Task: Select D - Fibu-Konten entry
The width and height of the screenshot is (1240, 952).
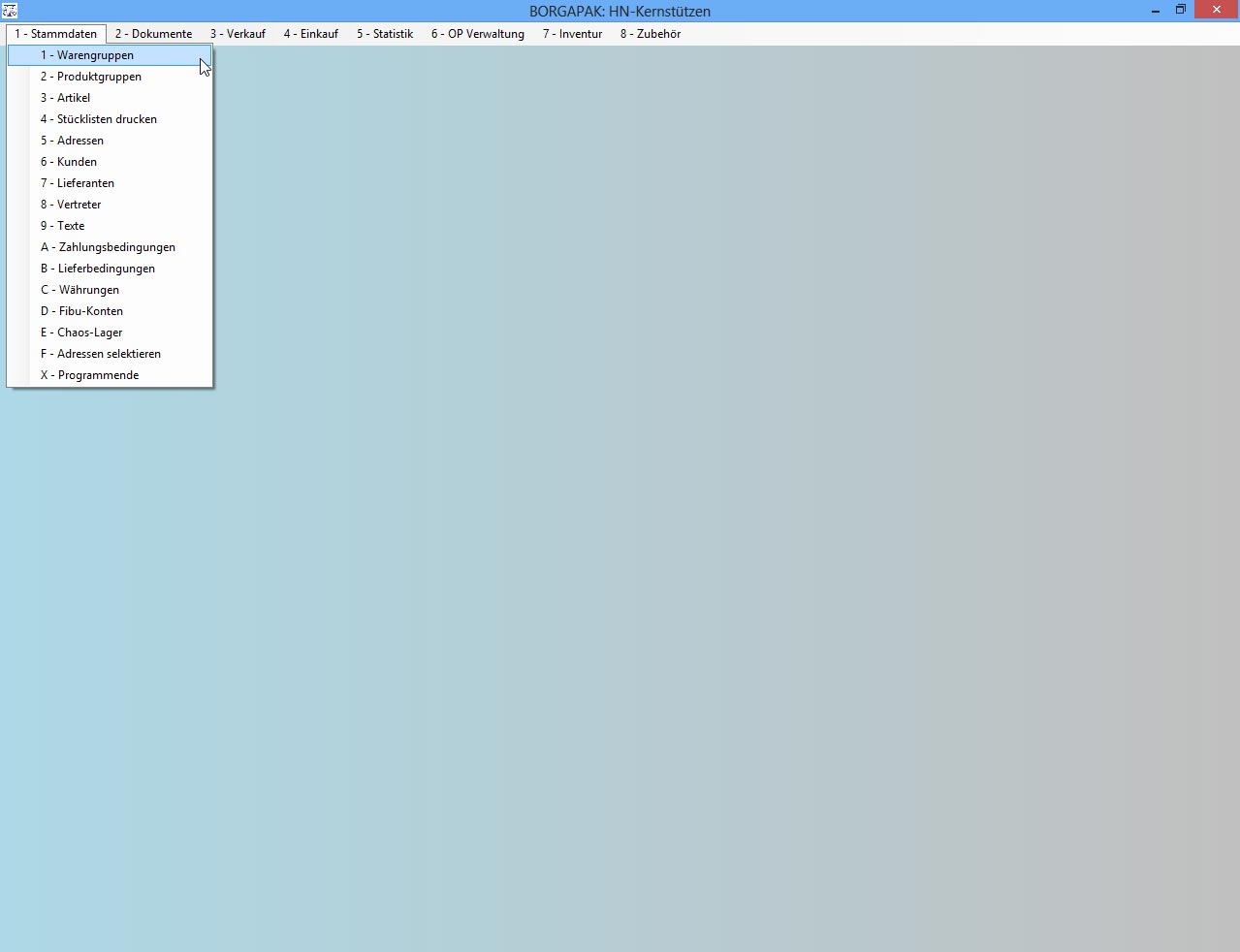Action: [x=110, y=311]
